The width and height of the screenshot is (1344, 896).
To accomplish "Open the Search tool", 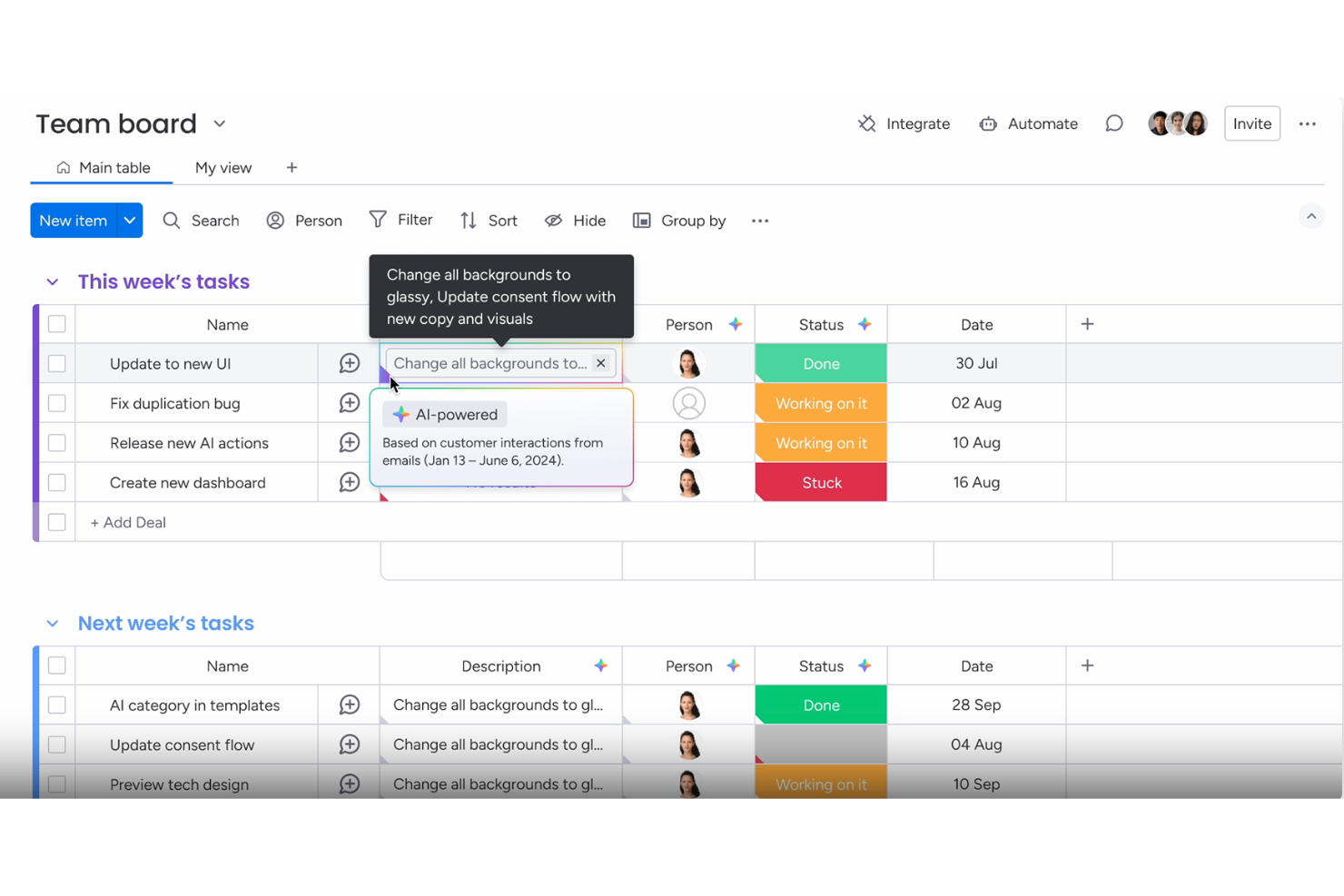I will click(x=201, y=220).
